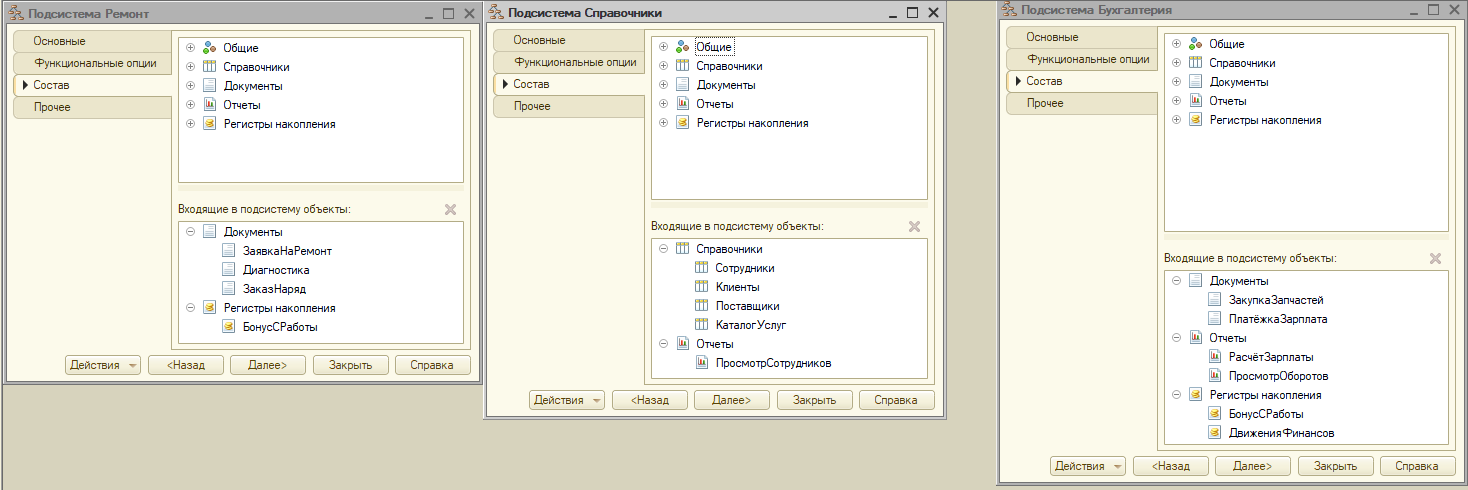The width and height of the screenshot is (1468, 490).
Task: Click ЗакупкаЗапчастей document icon
Action: point(1214,299)
